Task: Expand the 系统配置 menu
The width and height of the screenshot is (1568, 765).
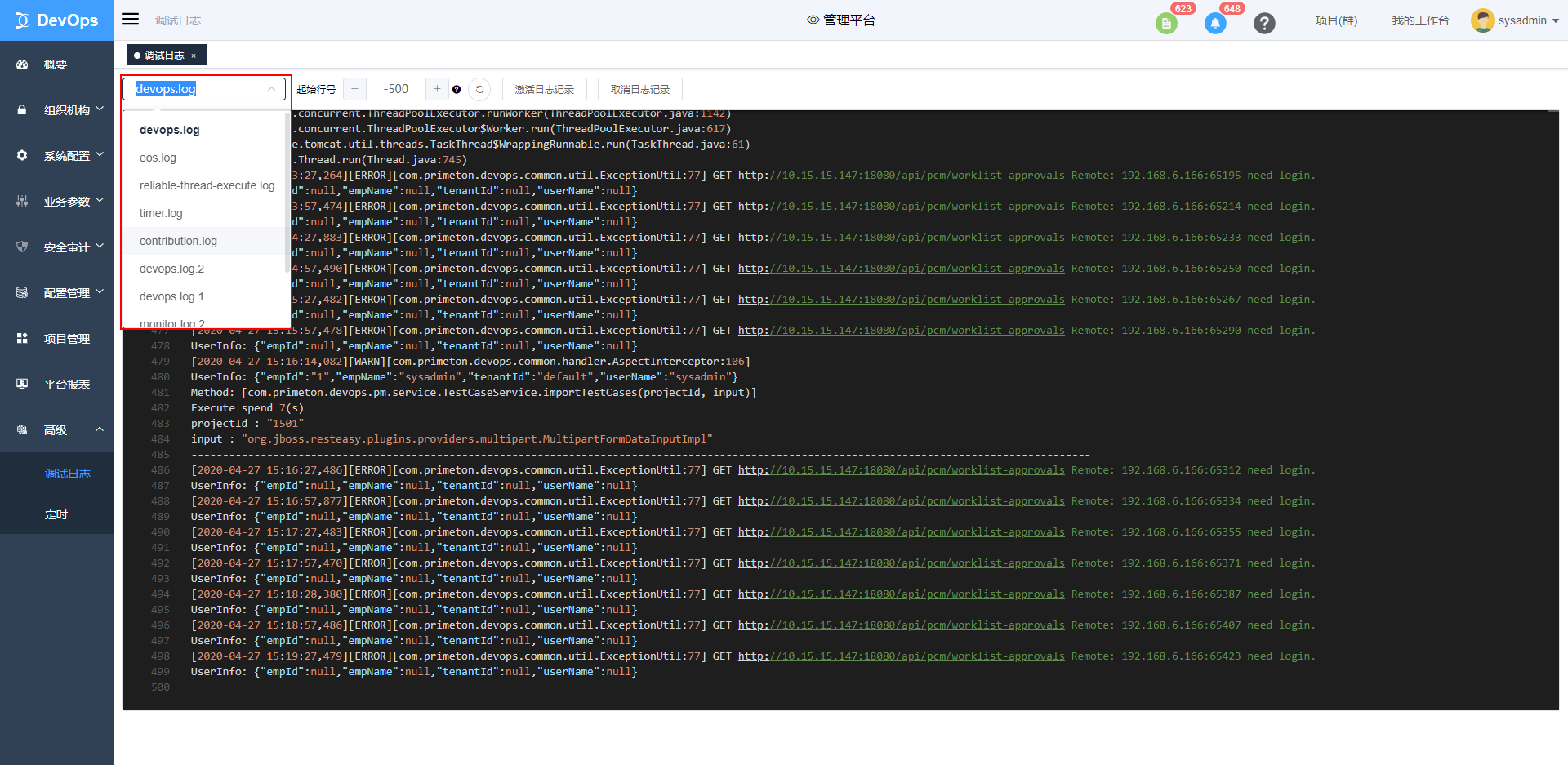Action: tap(100, 153)
